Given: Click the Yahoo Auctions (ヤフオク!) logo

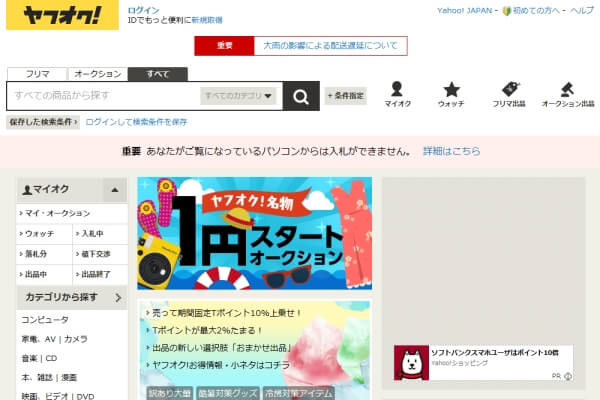Looking at the screenshot, I should pyautogui.click(x=60, y=16).
